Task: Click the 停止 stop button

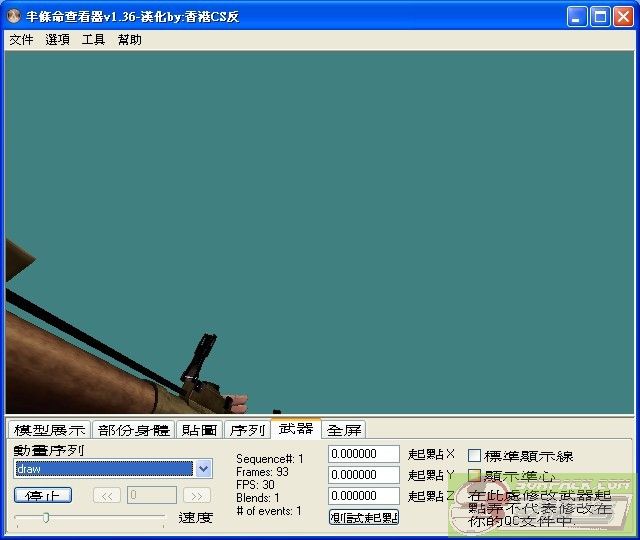Action: click(x=43, y=496)
